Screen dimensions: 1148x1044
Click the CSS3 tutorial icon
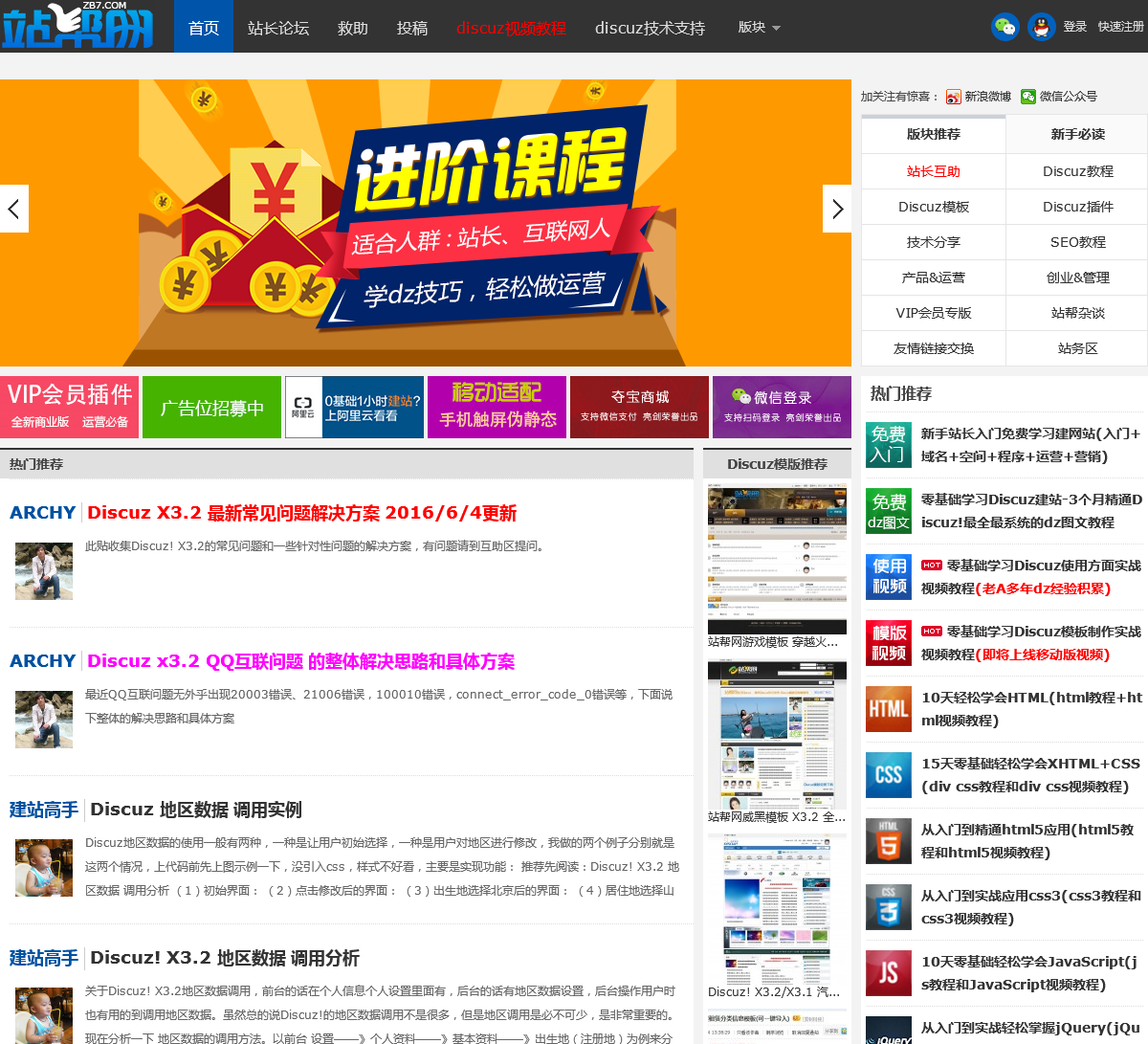(x=888, y=907)
